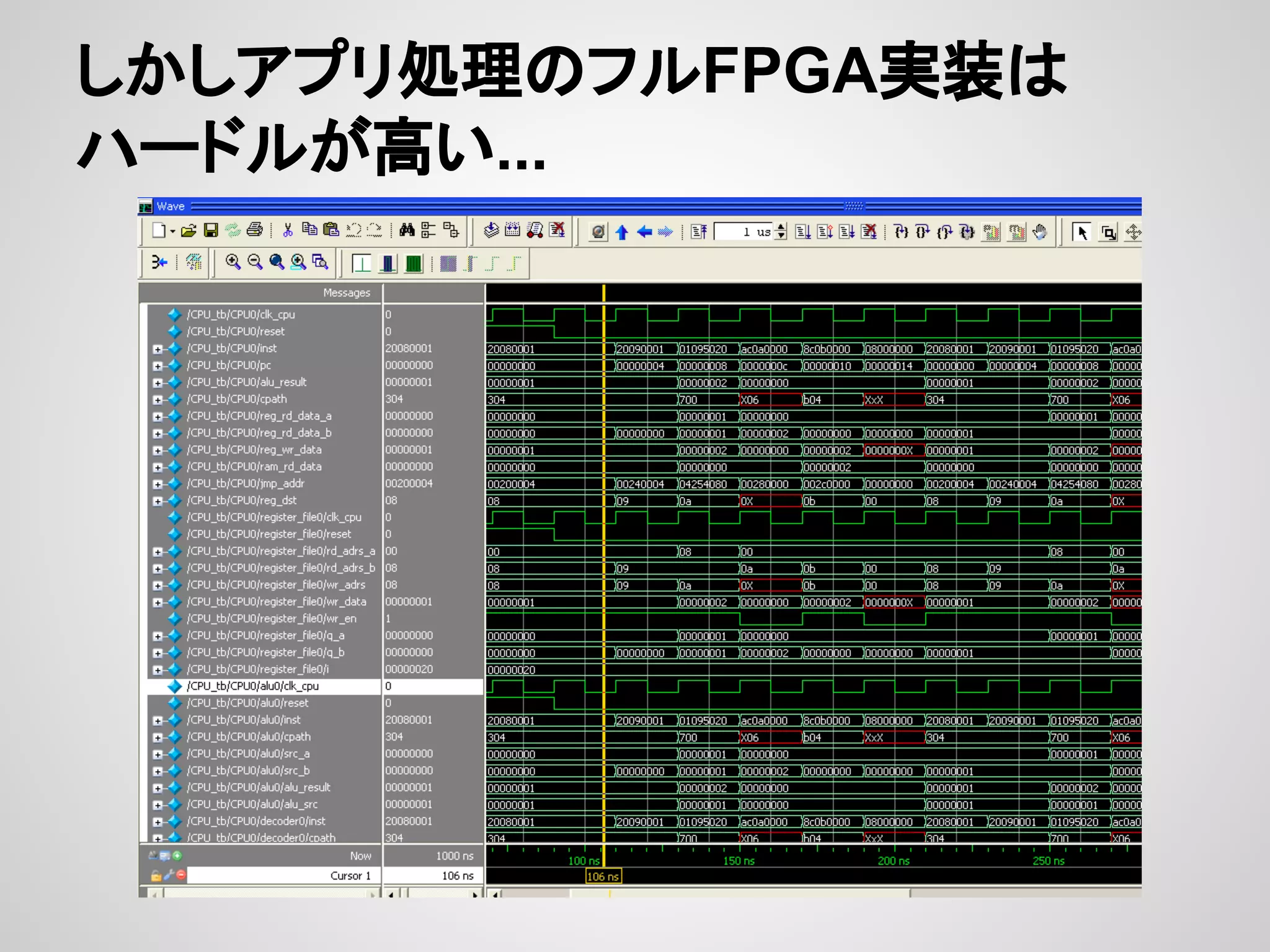Click the hand stop icon

(x=1040, y=232)
